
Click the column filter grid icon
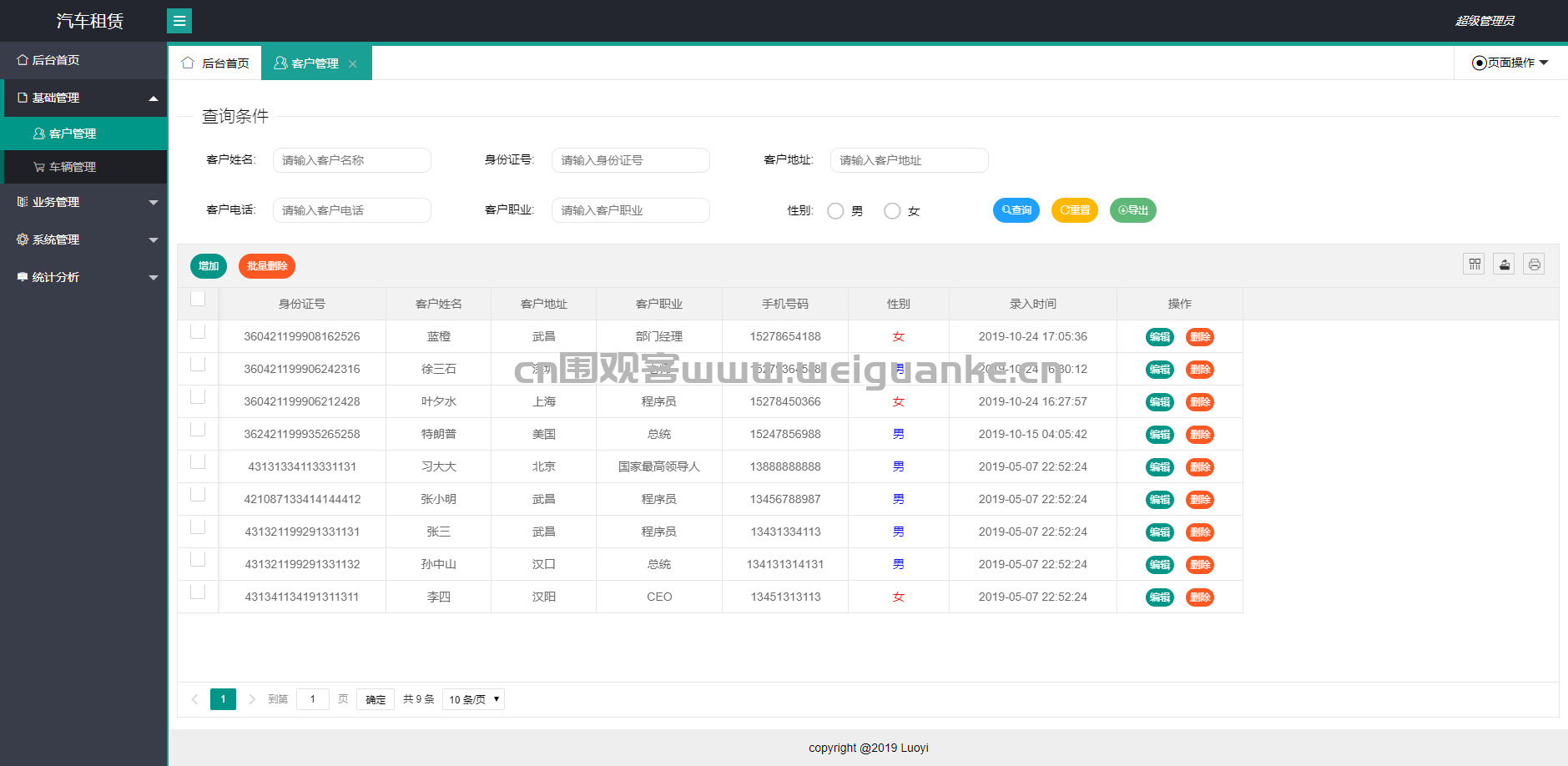1475,265
